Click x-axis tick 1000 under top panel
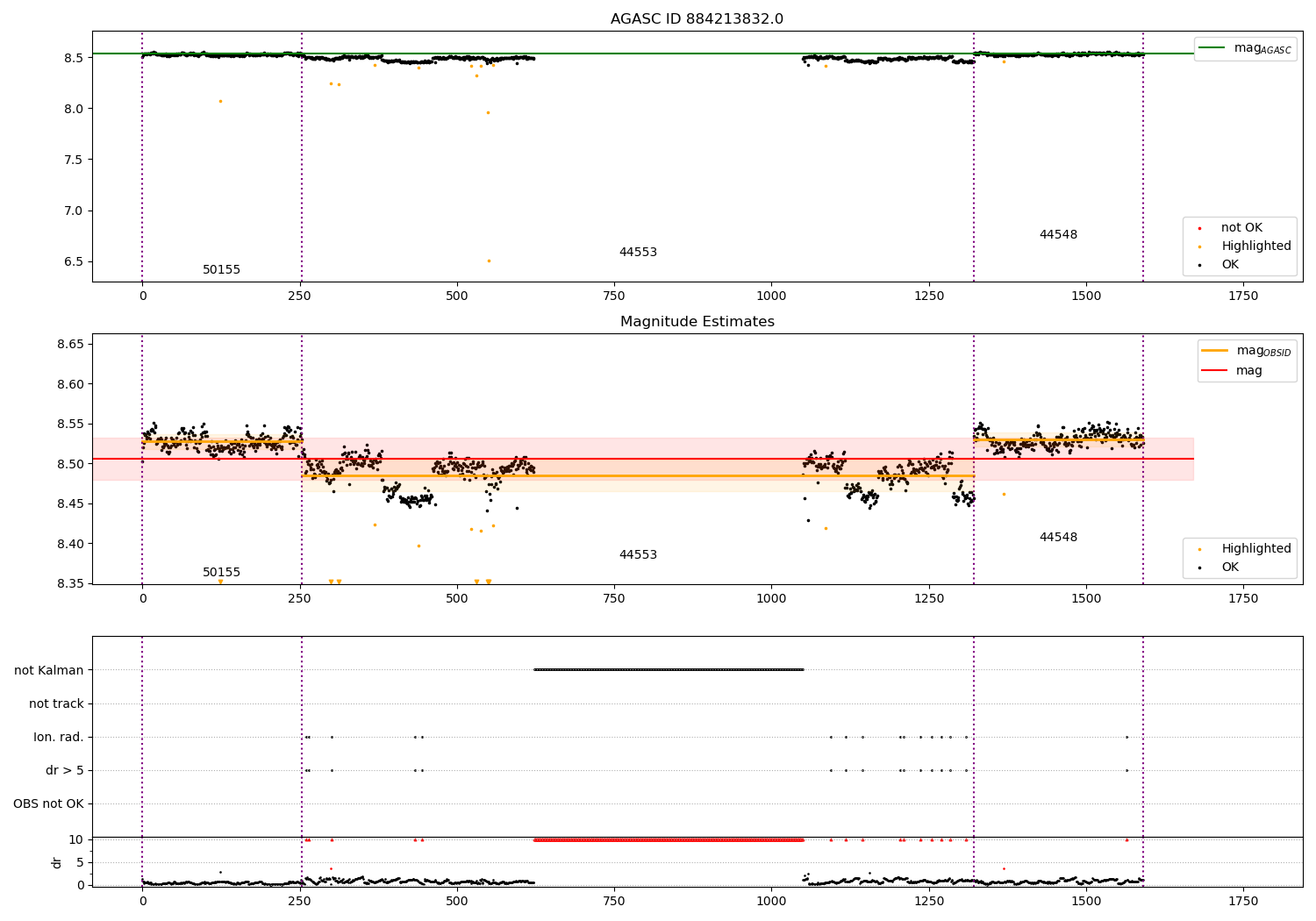 (x=771, y=296)
